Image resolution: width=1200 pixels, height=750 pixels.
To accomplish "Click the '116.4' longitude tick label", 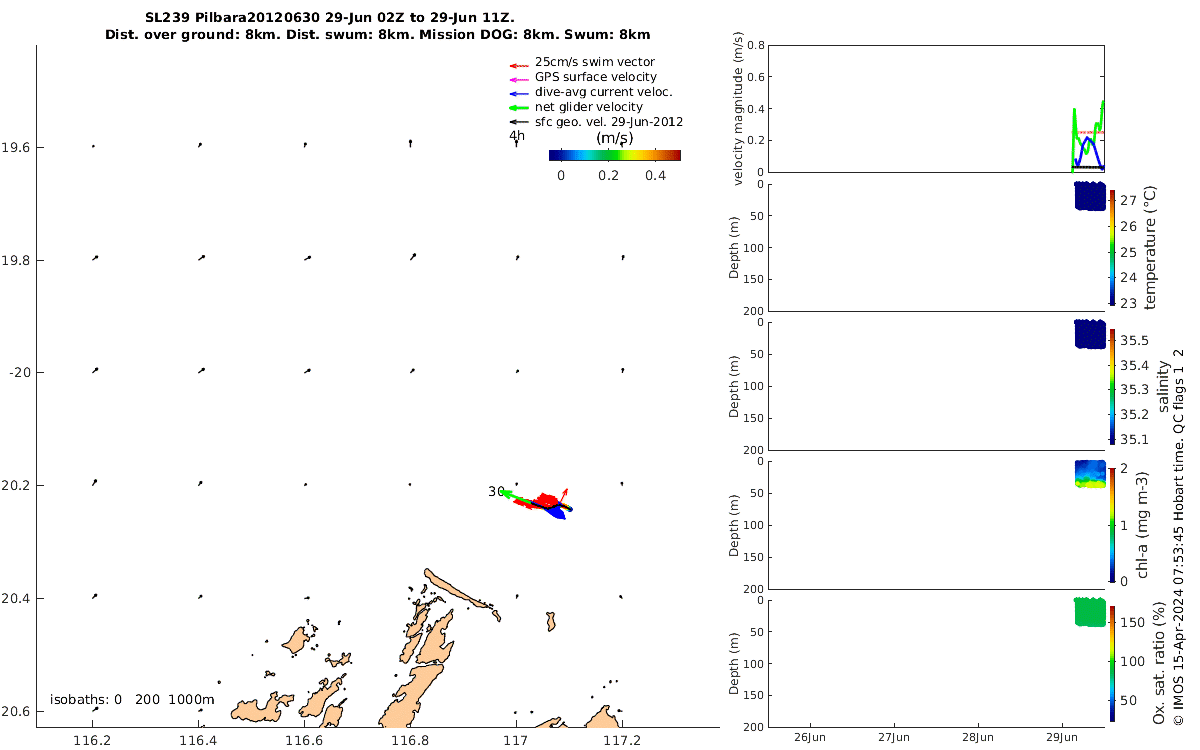I will [x=198, y=741].
